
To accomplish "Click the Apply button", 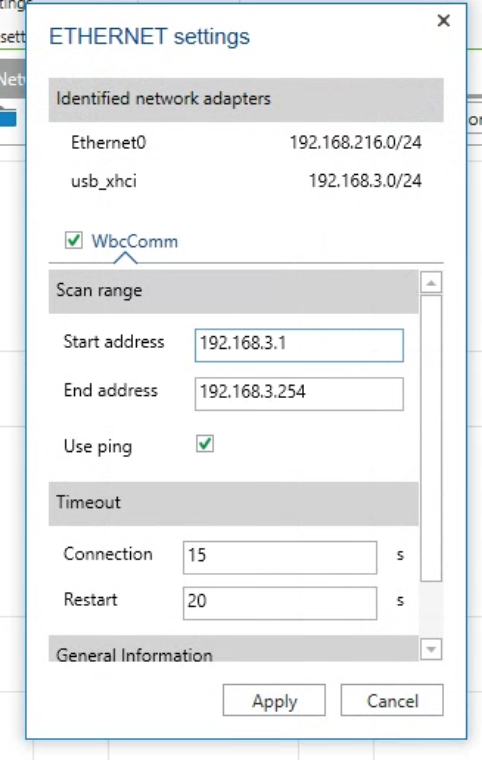I will [x=274, y=700].
